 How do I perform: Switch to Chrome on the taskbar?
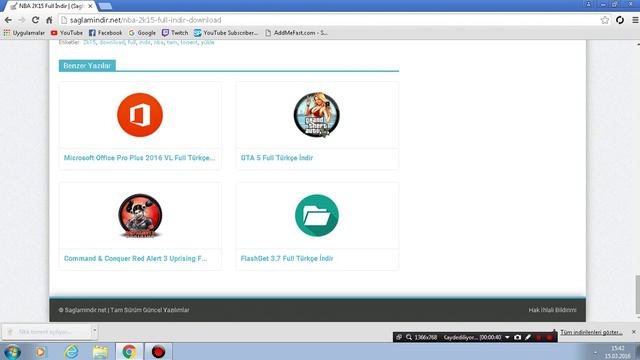(129, 351)
